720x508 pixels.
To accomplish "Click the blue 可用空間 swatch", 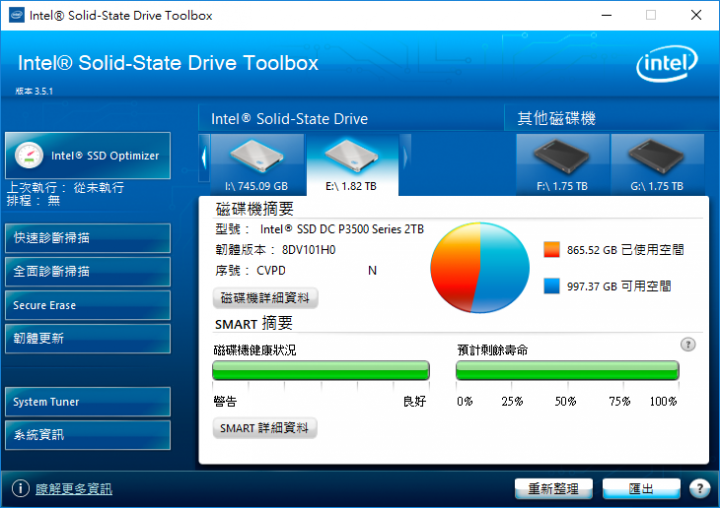I will coord(551,286).
